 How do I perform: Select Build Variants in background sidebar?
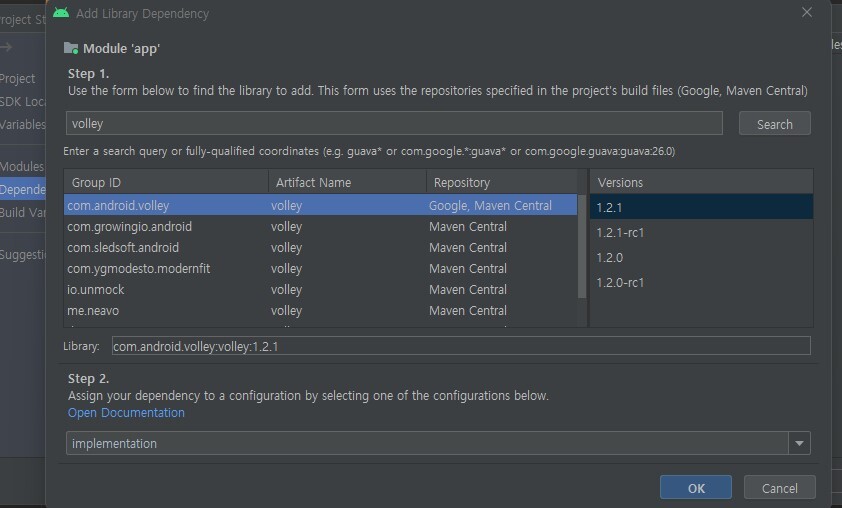pyautogui.click(x=23, y=213)
